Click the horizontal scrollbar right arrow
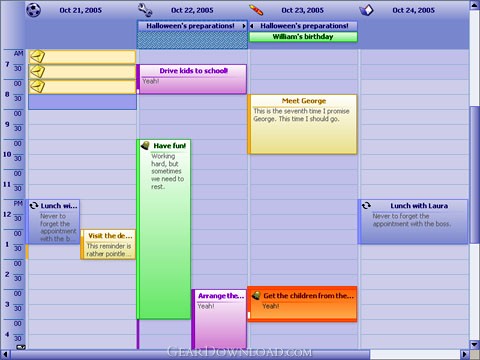The width and height of the screenshot is (480, 360). coord(464,354)
